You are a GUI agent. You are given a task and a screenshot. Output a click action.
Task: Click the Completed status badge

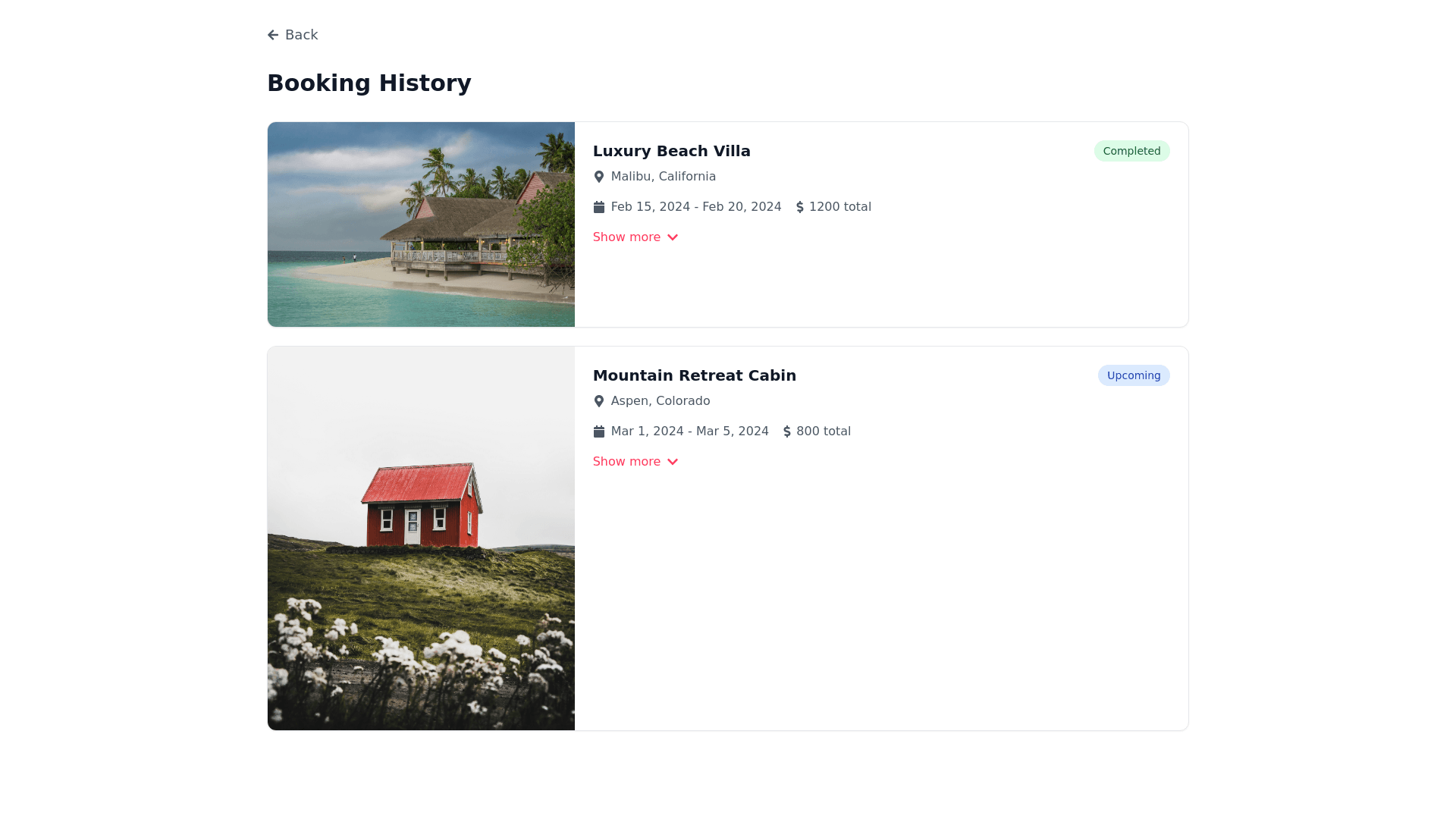(x=1131, y=151)
